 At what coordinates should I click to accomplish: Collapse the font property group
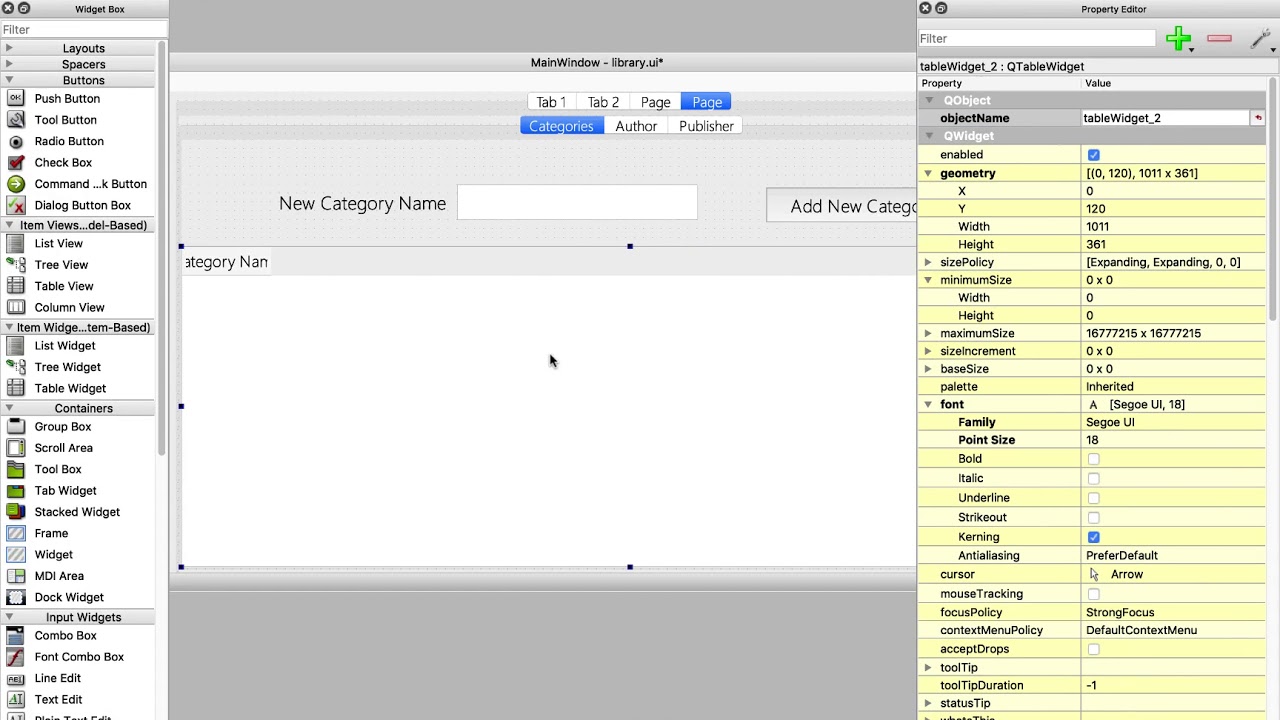click(x=928, y=405)
